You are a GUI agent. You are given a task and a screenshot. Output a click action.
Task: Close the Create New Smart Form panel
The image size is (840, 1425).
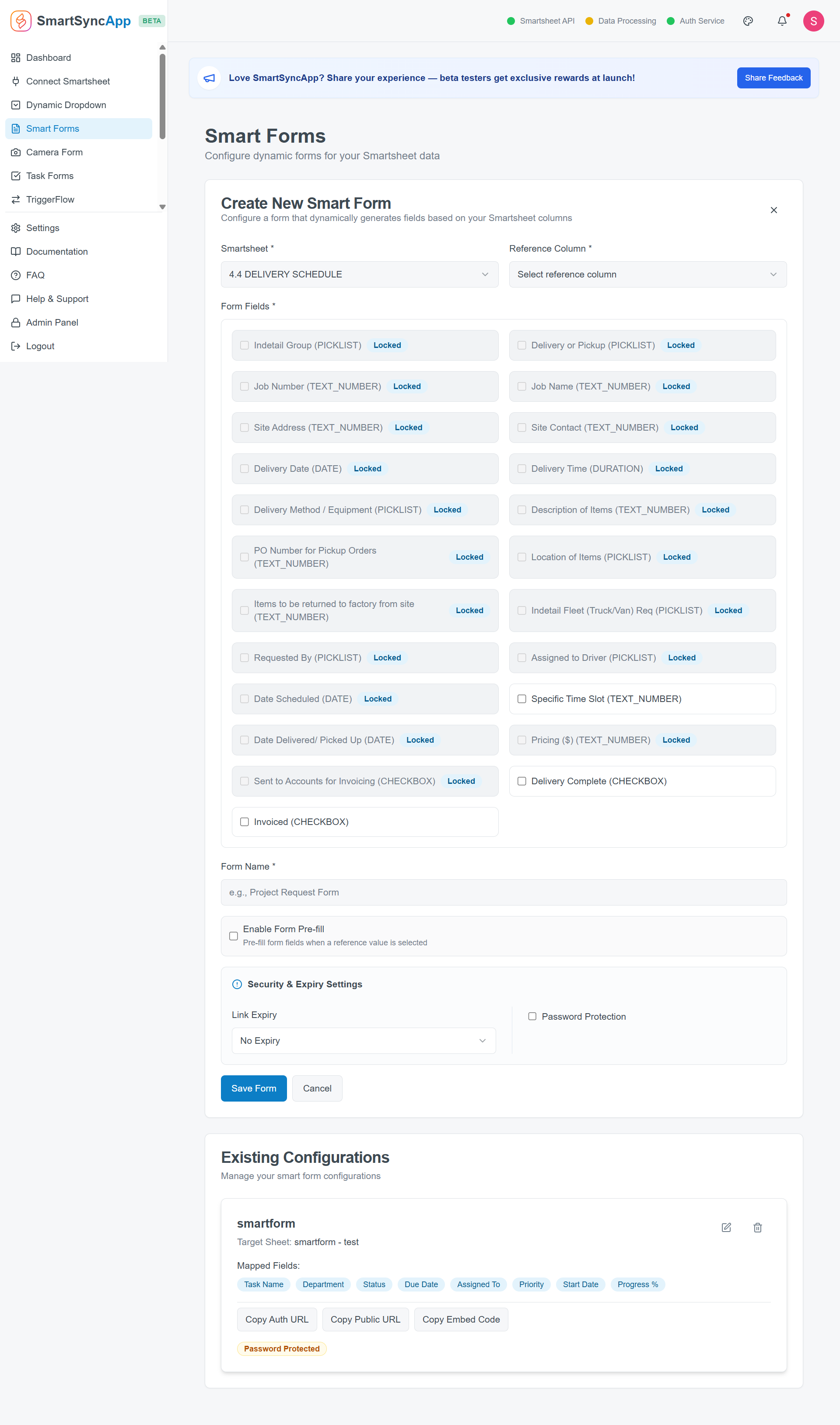[x=773, y=210]
